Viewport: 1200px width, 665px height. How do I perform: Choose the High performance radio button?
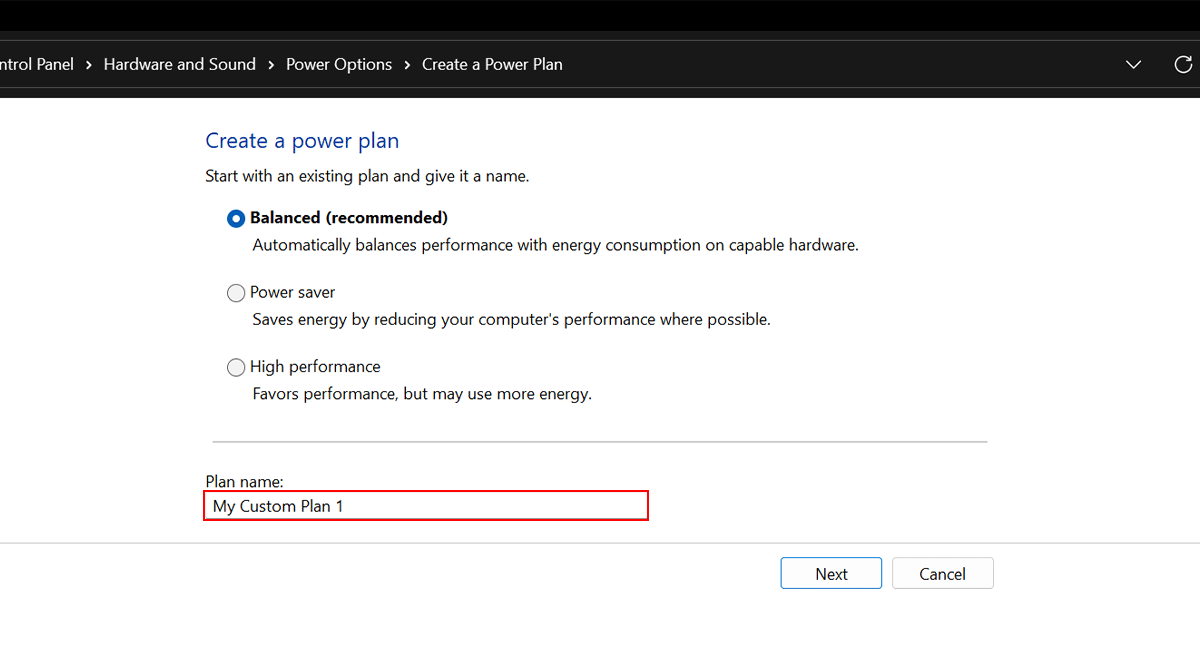(236, 367)
